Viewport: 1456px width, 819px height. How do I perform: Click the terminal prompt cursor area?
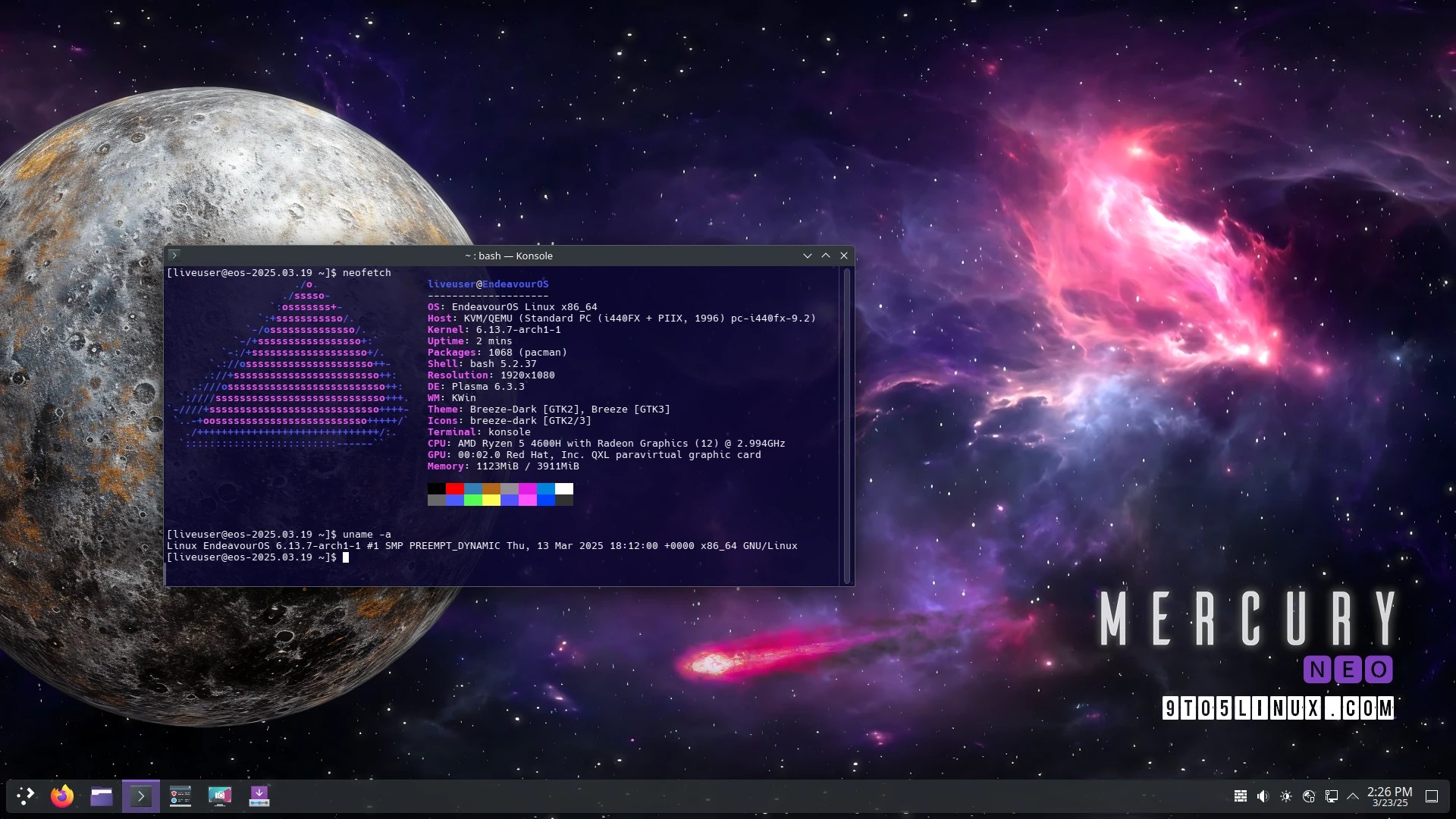[346, 557]
